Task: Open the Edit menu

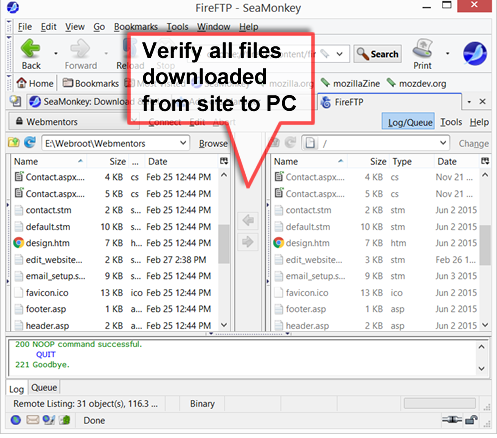Action: [x=48, y=27]
